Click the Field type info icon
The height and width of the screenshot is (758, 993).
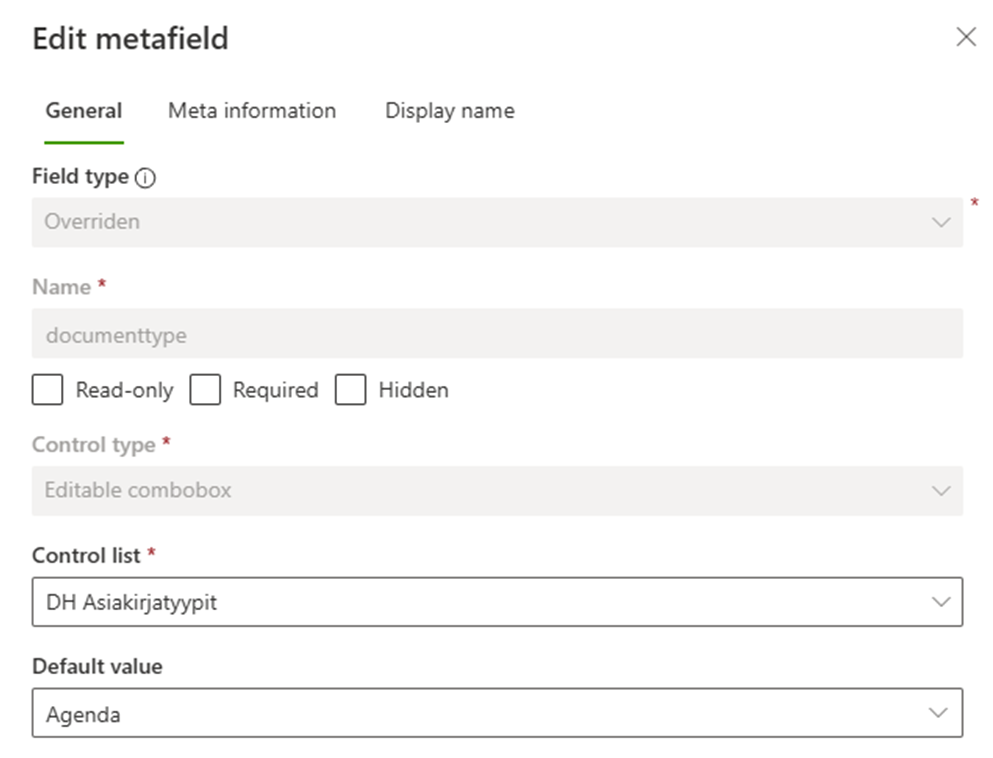pyautogui.click(x=145, y=178)
